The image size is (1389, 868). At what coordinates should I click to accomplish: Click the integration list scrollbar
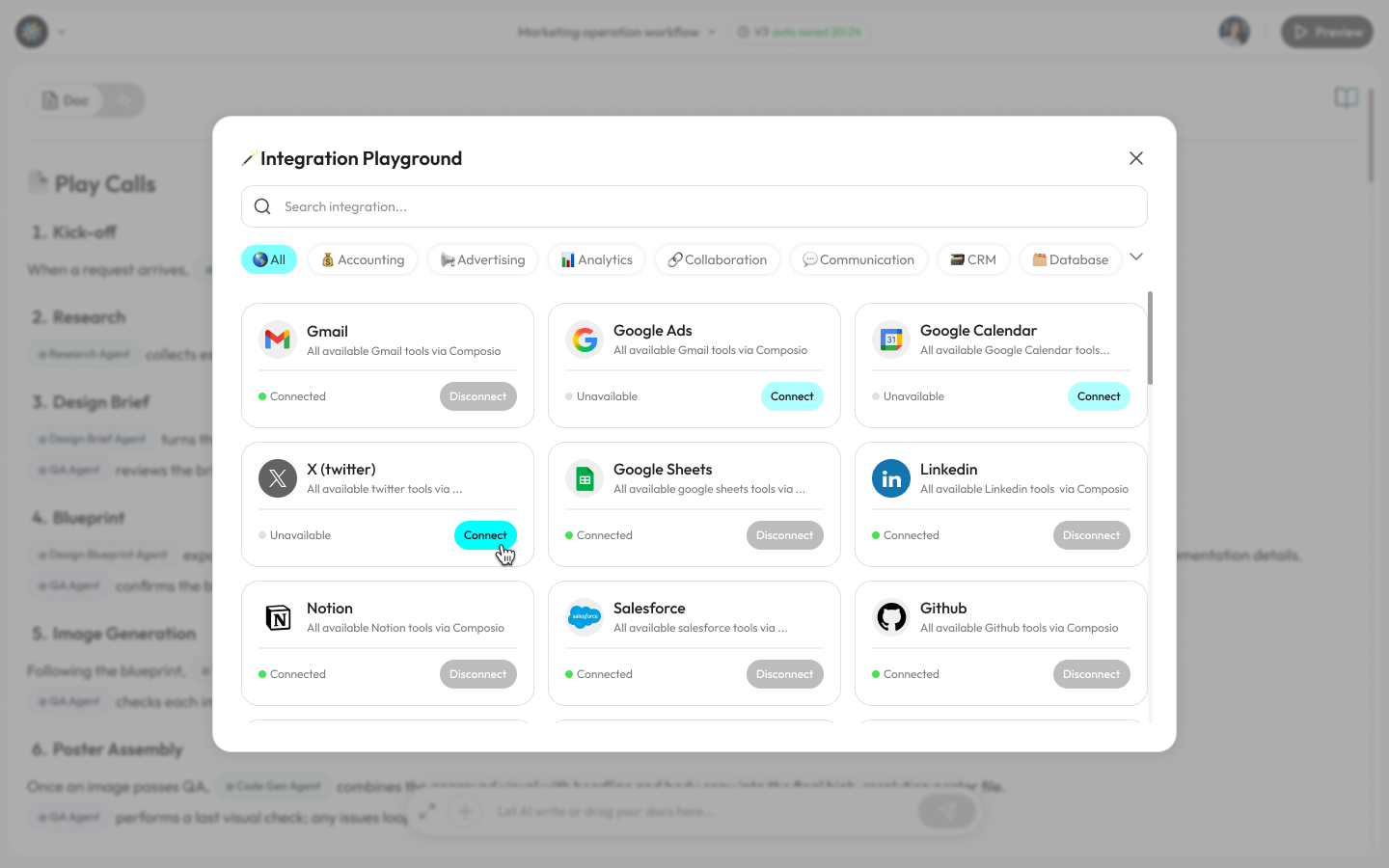(1150, 338)
